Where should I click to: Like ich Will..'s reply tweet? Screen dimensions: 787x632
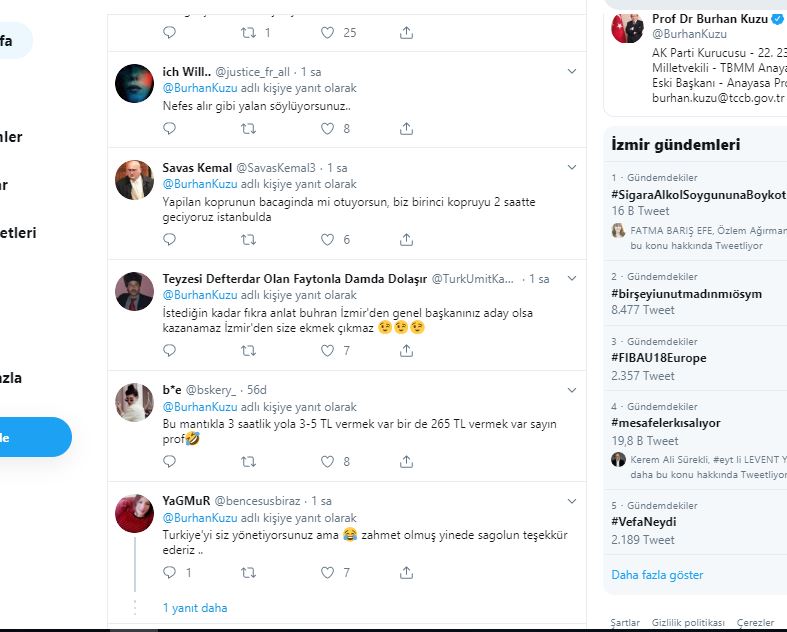327,129
